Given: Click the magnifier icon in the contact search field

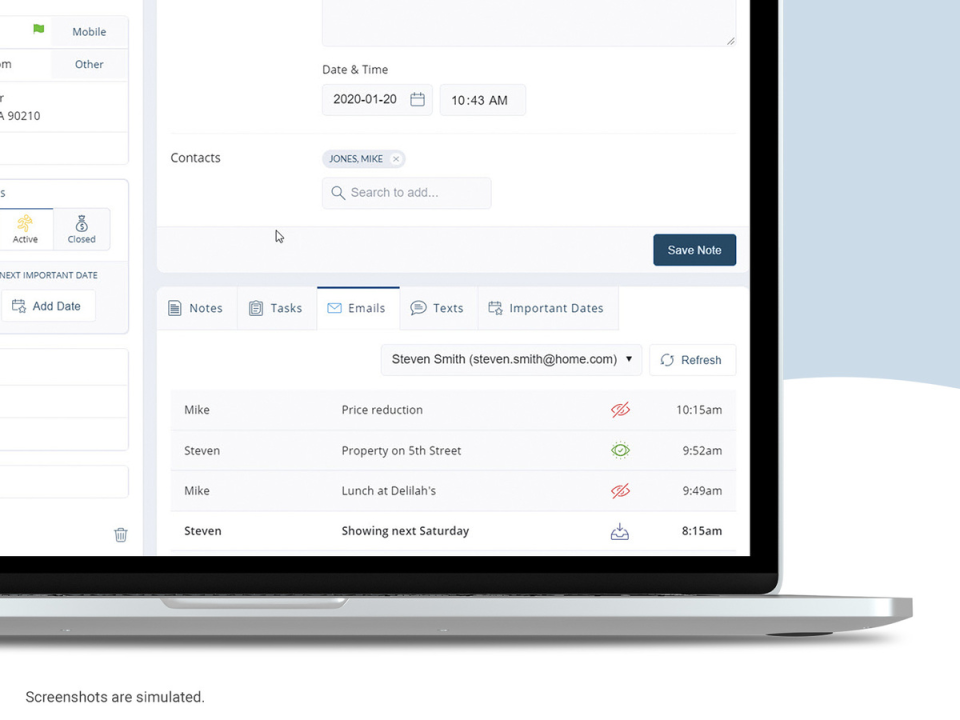Looking at the screenshot, I should coord(337,192).
